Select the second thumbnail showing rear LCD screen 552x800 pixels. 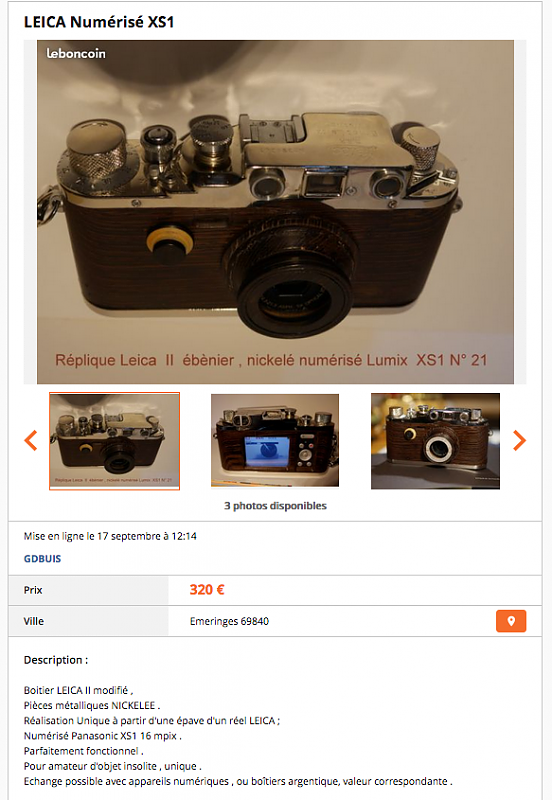point(275,440)
